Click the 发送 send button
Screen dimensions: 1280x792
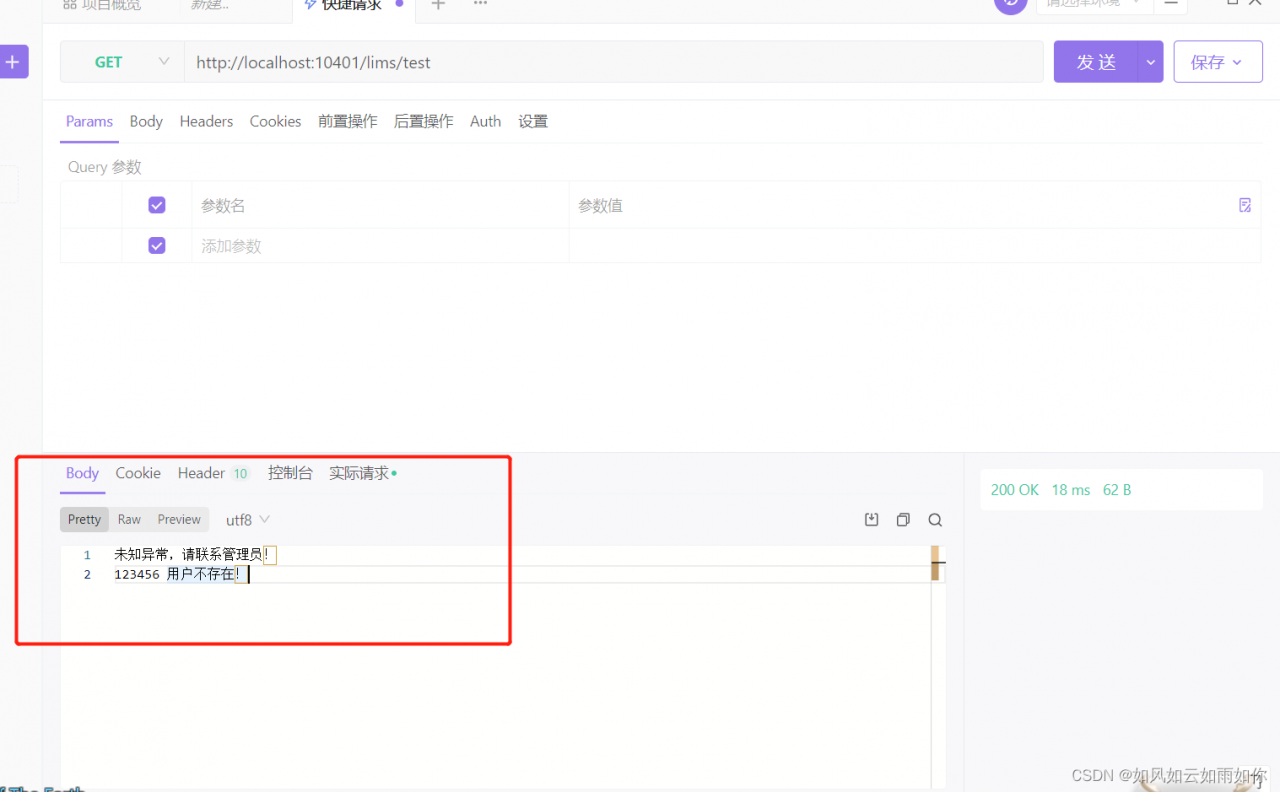click(1096, 61)
